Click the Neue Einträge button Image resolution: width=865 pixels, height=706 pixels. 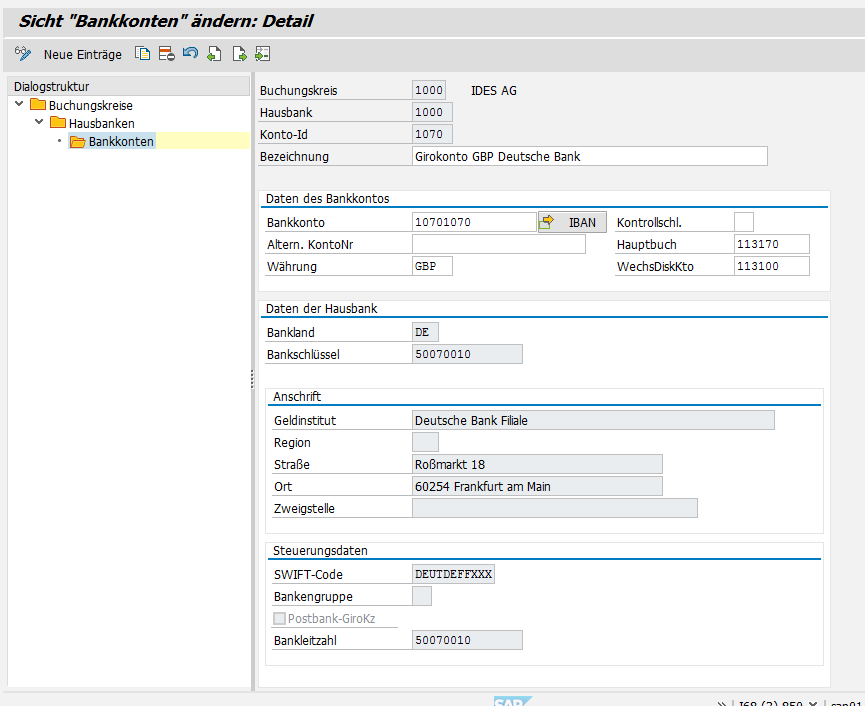[x=83, y=54]
